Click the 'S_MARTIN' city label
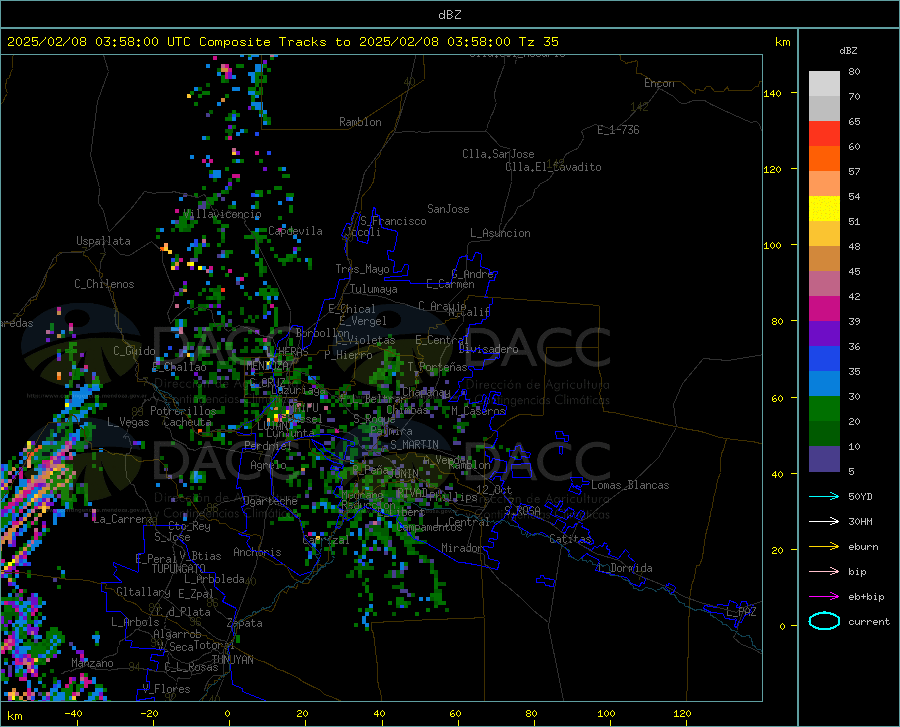 tap(414, 445)
